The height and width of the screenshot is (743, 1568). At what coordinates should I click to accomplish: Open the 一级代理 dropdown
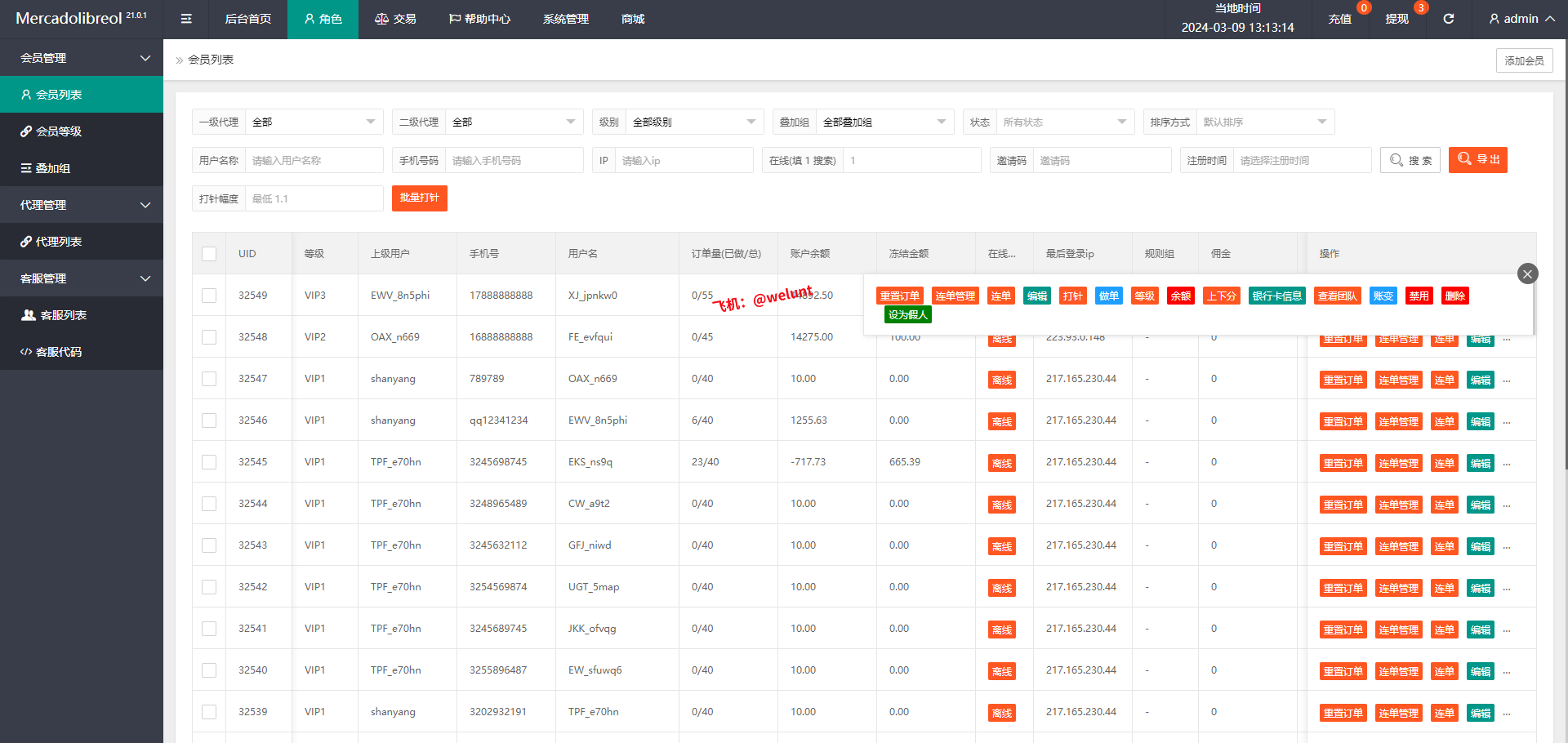coord(314,122)
